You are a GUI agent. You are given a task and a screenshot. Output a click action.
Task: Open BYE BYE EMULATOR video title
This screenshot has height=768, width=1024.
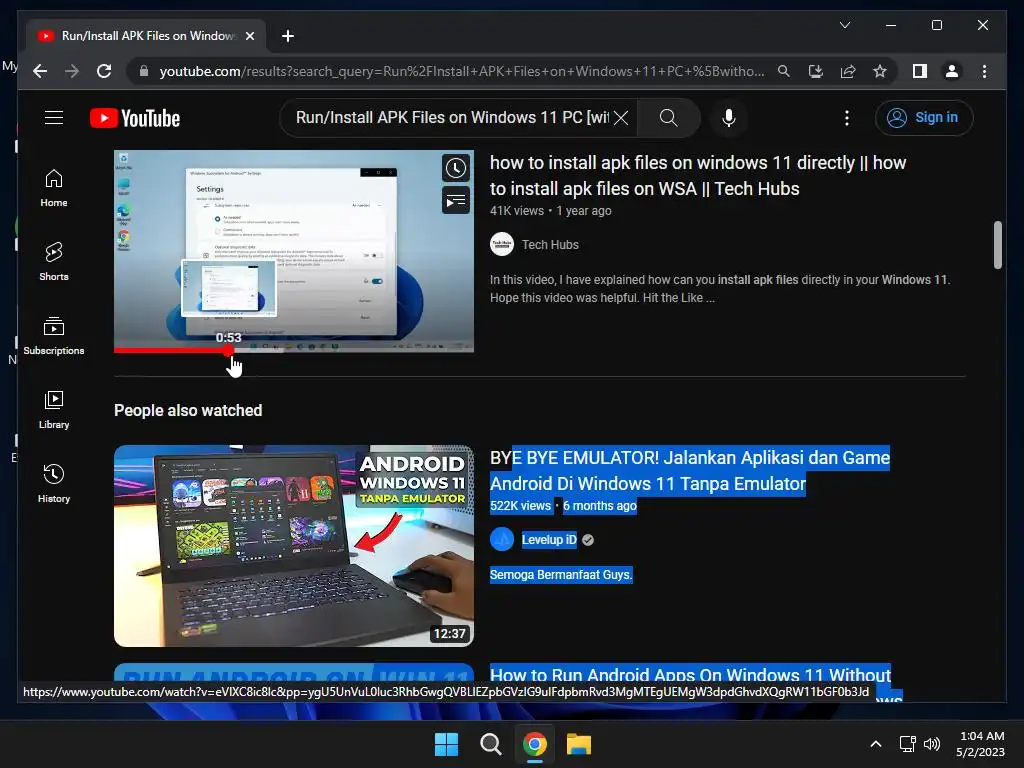[x=690, y=470]
